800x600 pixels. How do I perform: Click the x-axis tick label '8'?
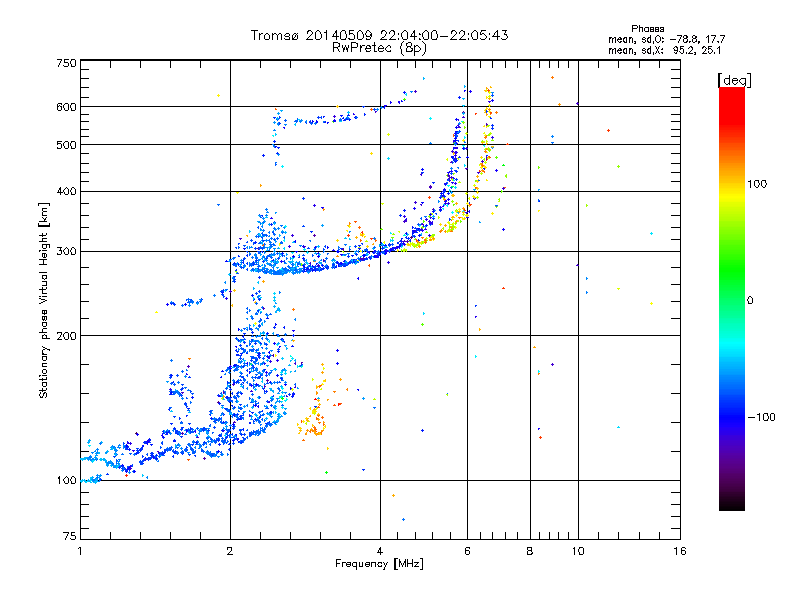(x=530, y=551)
